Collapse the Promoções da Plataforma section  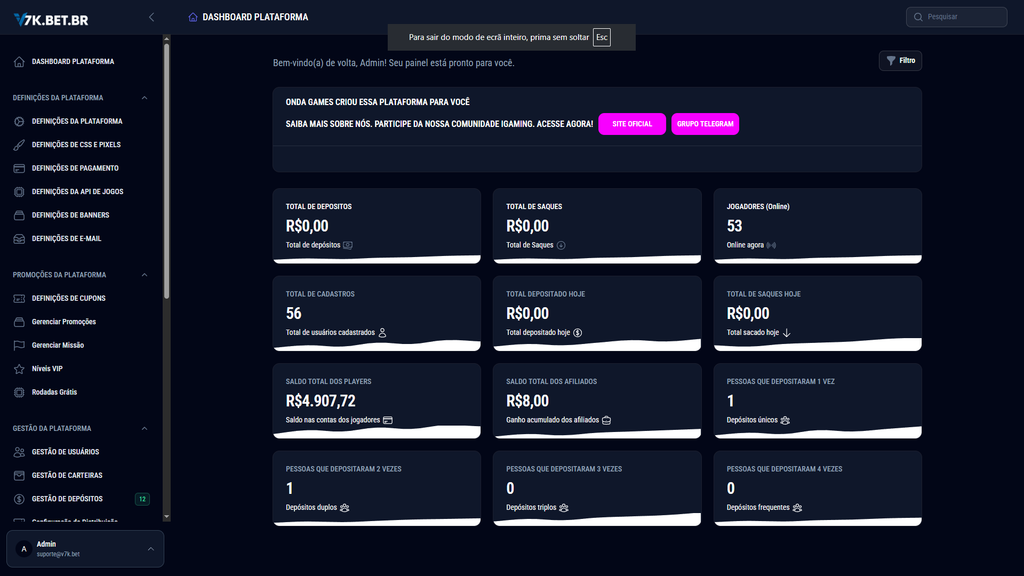[x=144, y=275]
